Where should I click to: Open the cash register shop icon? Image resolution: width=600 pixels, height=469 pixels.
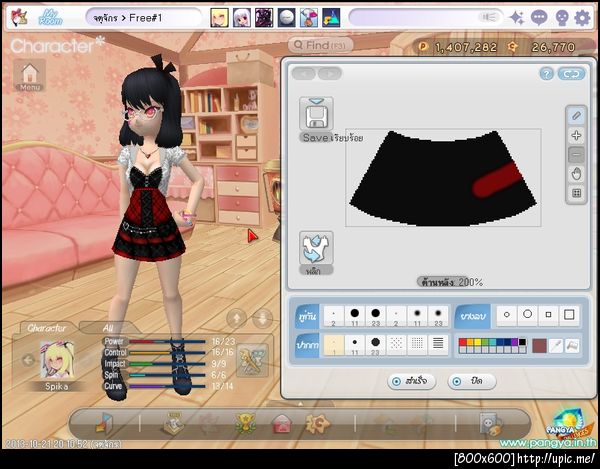point(173,423)
